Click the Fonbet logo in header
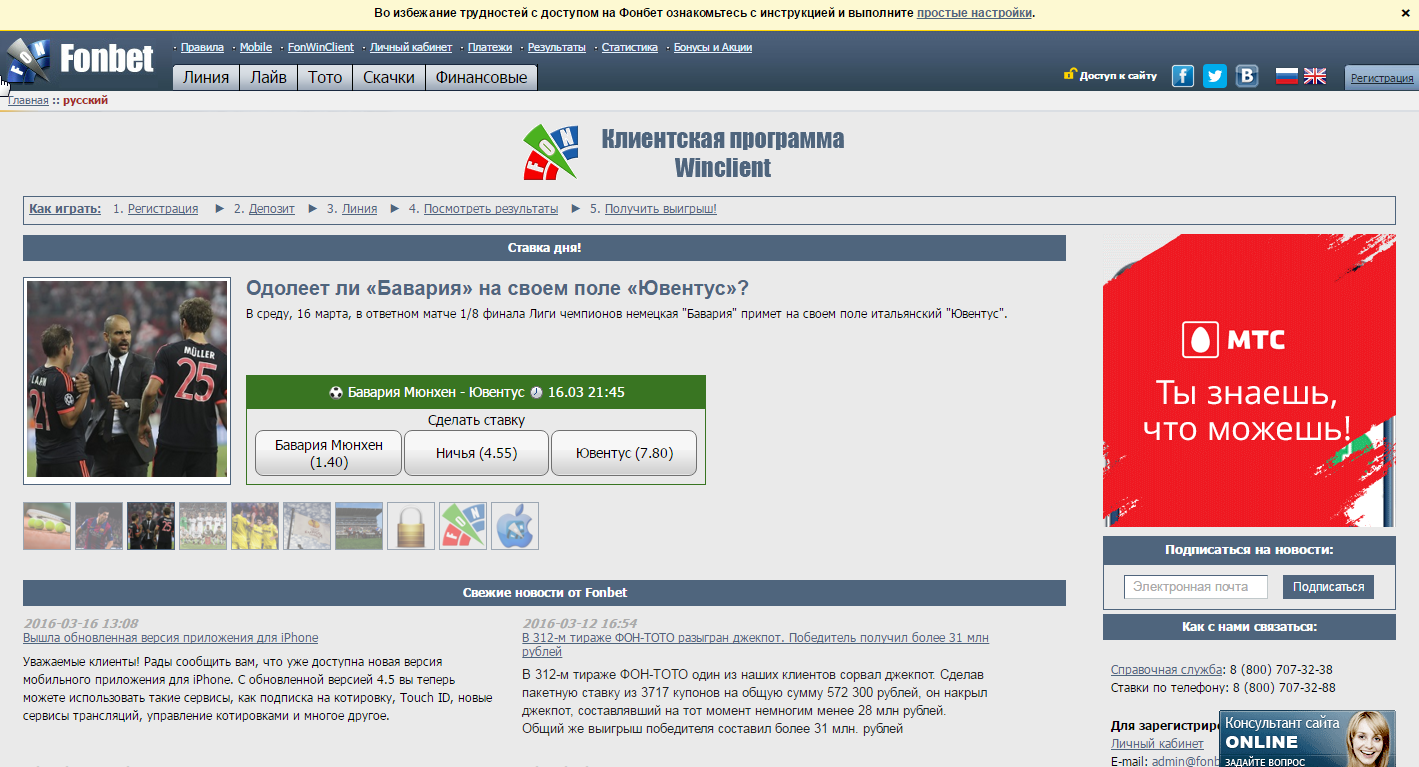Viewport: 1419px width, 767px height. pos(78,60)
